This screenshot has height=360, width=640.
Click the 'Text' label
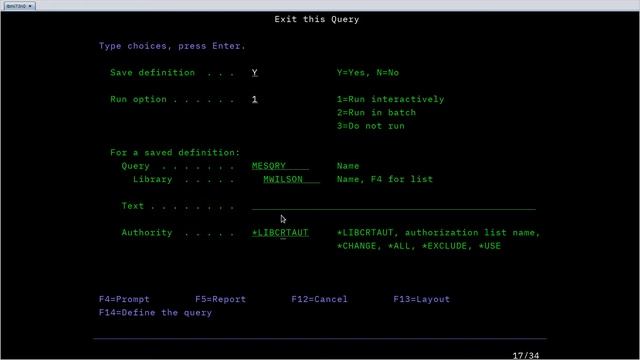pos(133,206)
